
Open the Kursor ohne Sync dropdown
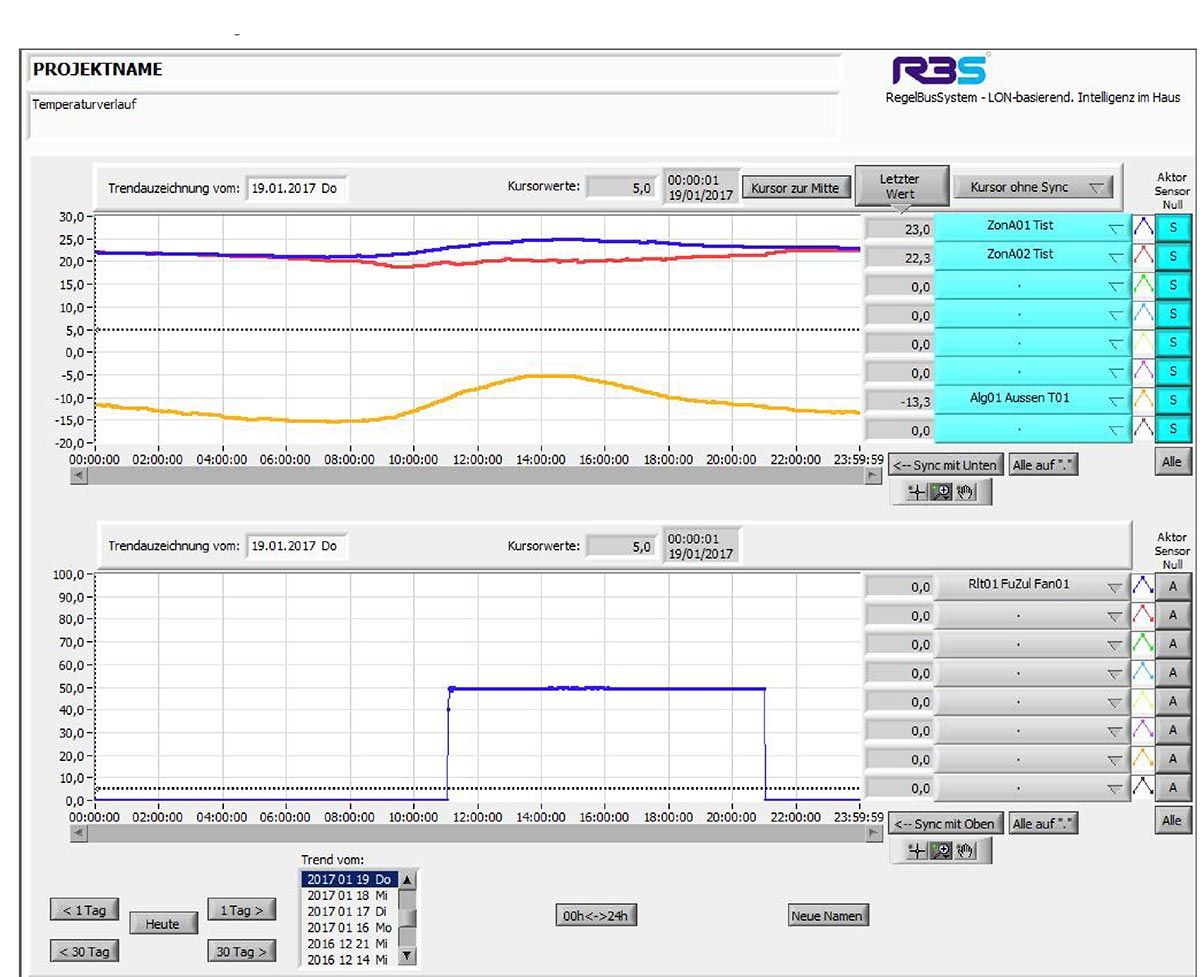tap(1032, 187)
